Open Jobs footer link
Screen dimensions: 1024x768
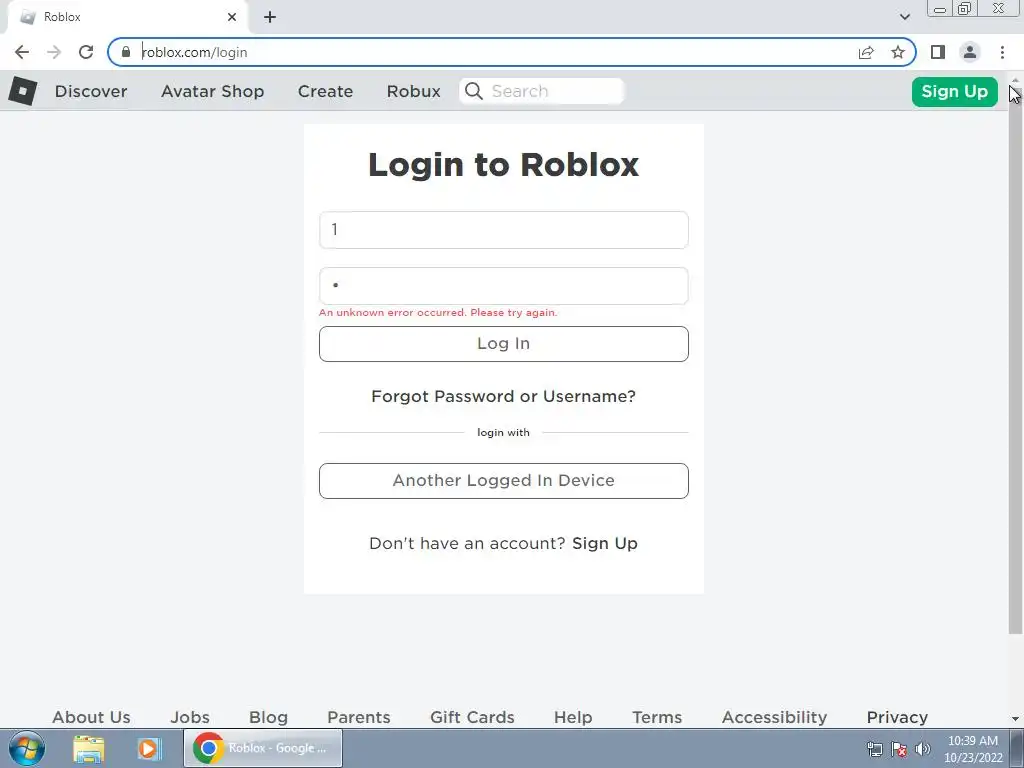coord(190,717)
